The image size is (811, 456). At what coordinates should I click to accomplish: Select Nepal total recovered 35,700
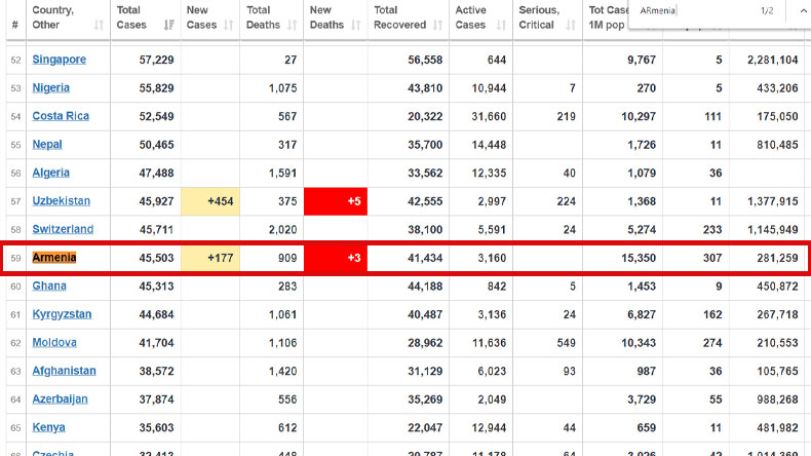(x=425, y=144)
